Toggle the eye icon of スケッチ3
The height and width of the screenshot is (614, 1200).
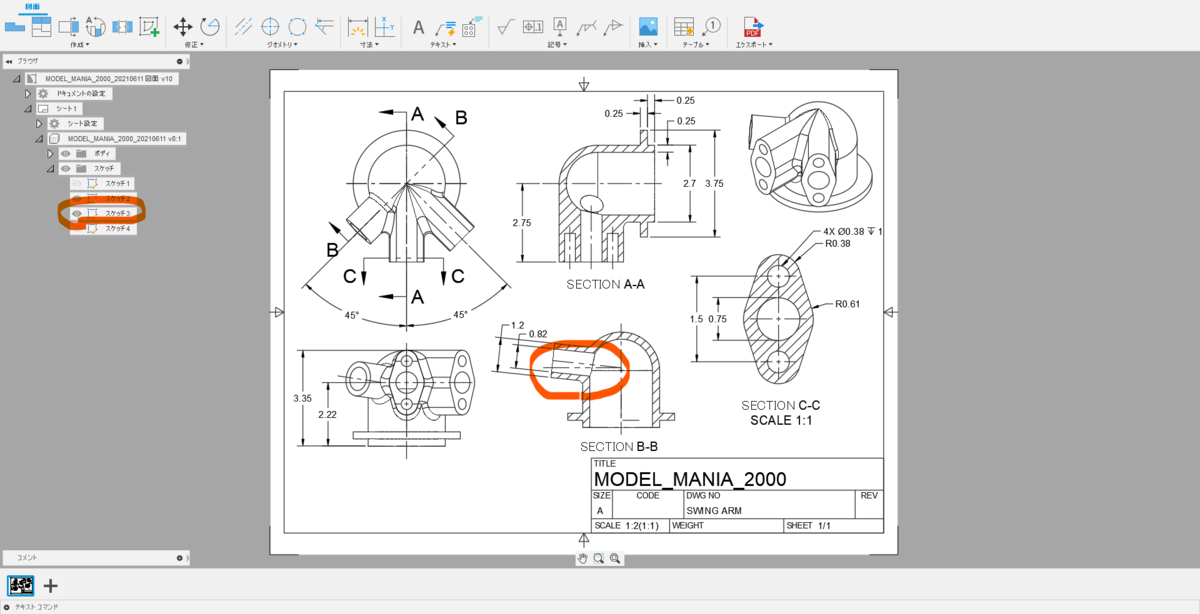pyautogui.click(x=77, y=213)
